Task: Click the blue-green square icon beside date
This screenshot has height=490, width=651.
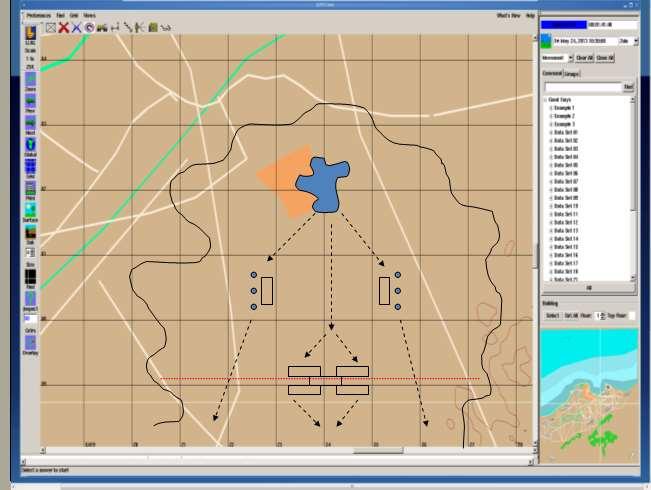Action: click(546, 41)
